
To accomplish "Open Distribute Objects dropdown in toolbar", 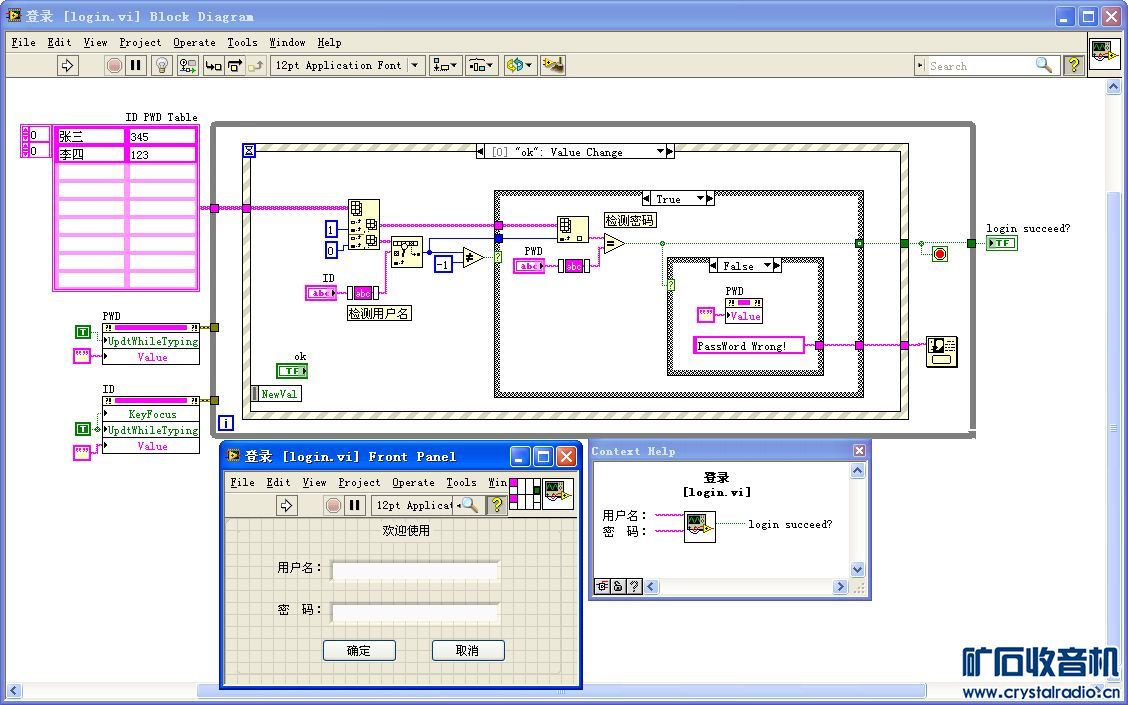I will click(481, 65).
